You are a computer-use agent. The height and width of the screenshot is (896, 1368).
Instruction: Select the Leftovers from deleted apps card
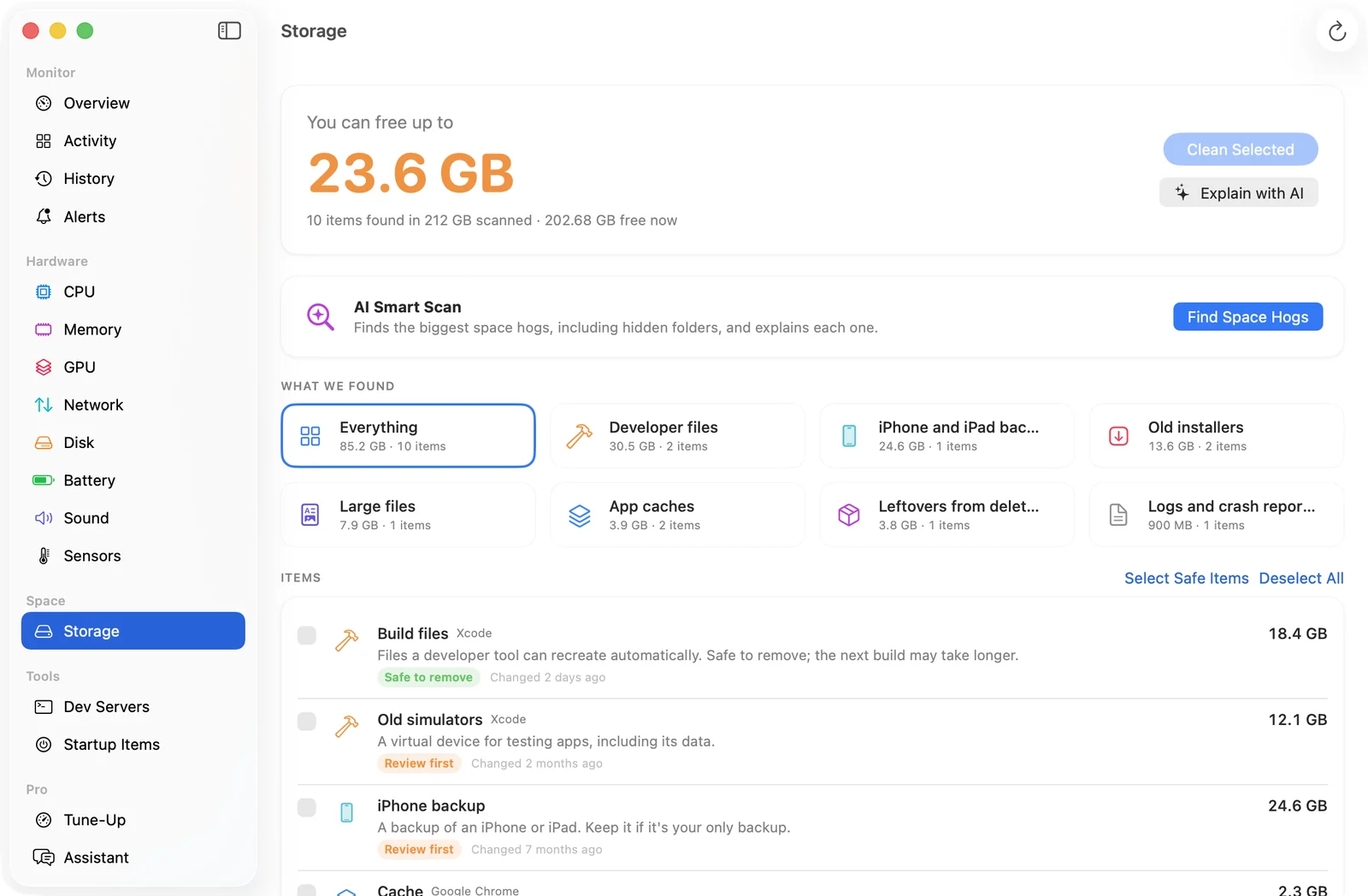click(947, 515)
